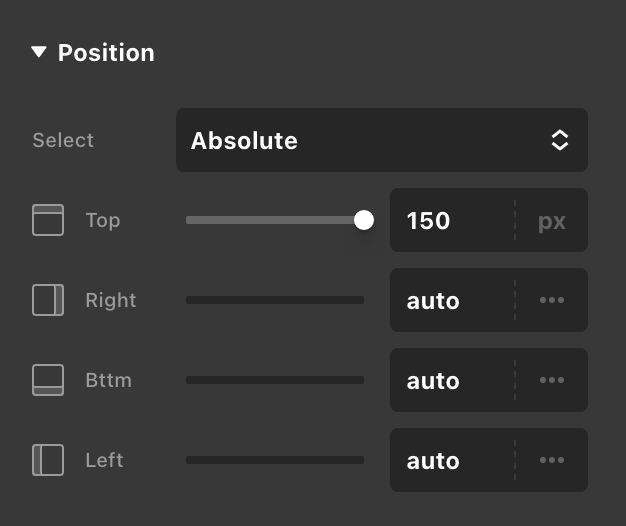Change the px unit for Top
Screen dimensions: 626x526
coord(552,220)
